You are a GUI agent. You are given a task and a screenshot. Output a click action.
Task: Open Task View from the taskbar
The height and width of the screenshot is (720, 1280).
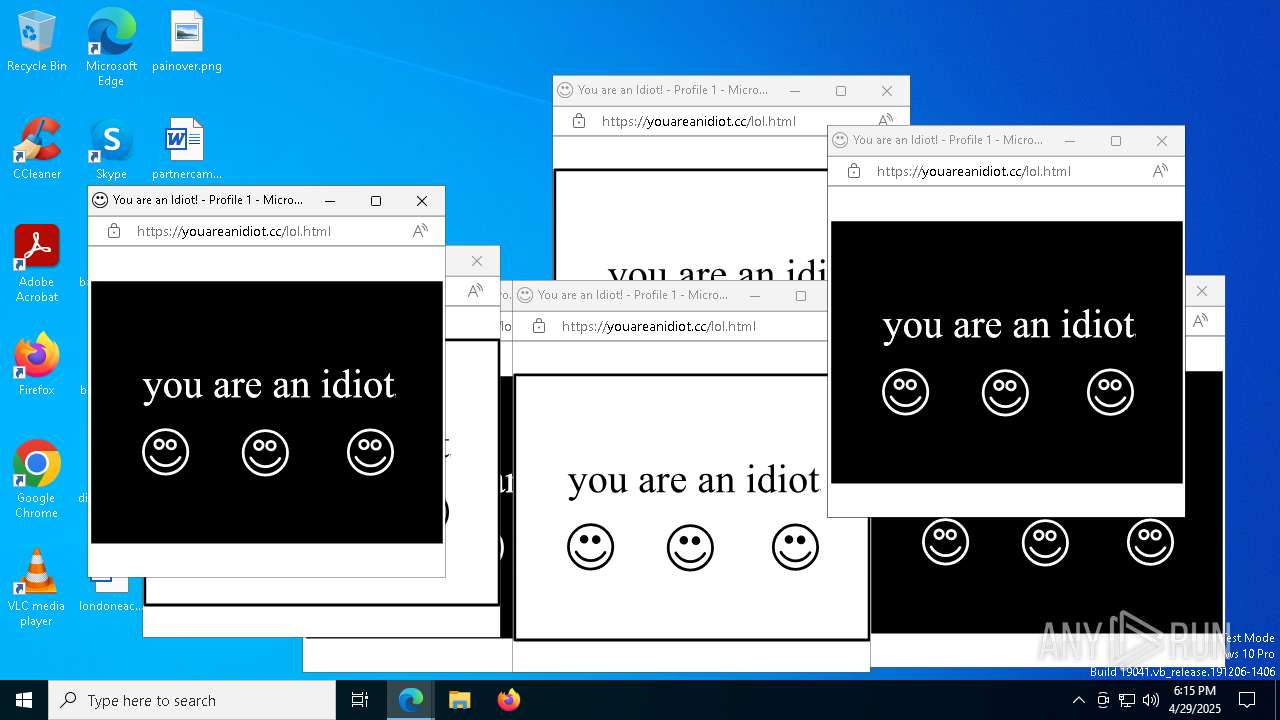pyautogui.click(x=360, y=700)
